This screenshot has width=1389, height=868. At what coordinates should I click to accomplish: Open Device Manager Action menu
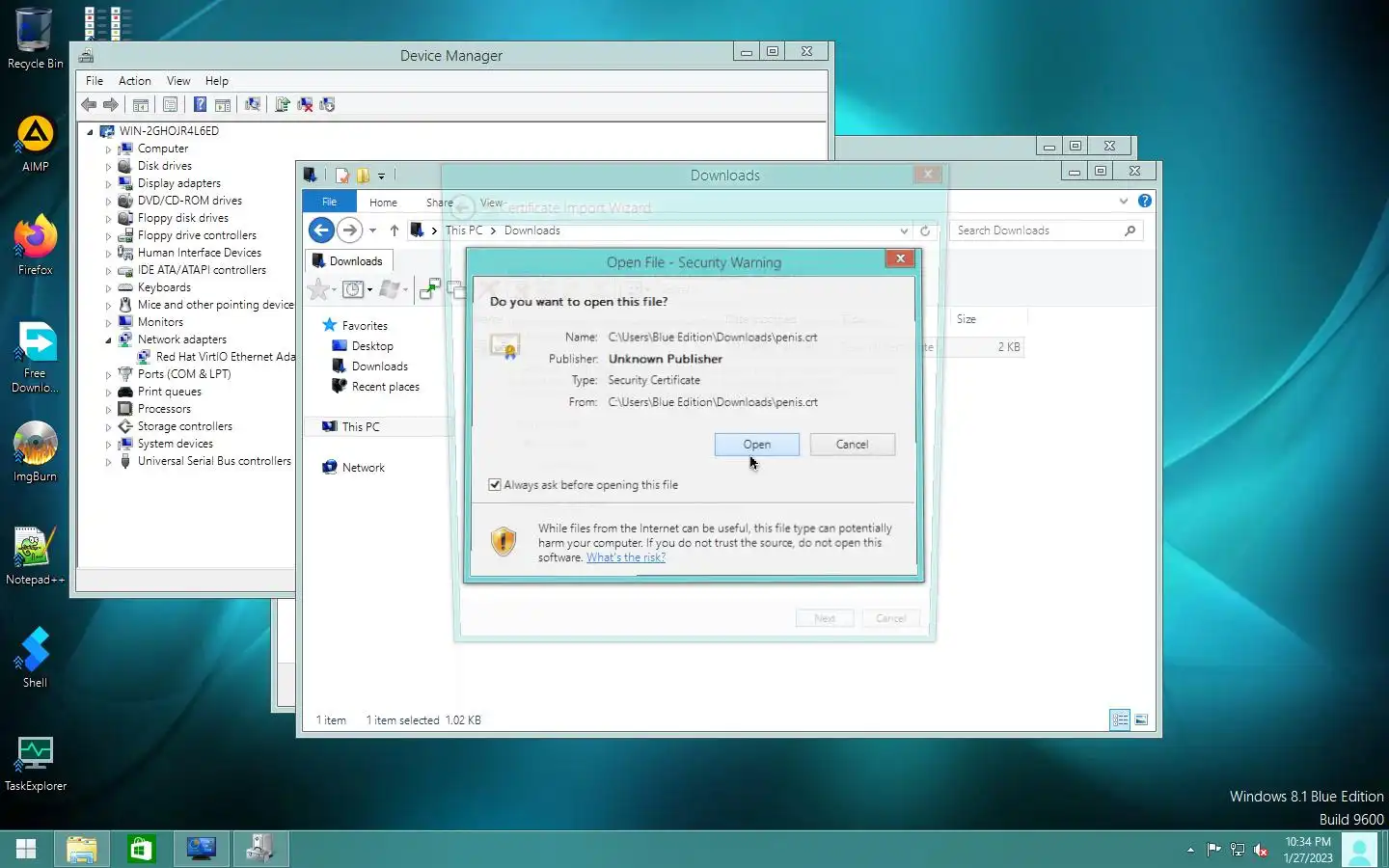pos(134,81)
